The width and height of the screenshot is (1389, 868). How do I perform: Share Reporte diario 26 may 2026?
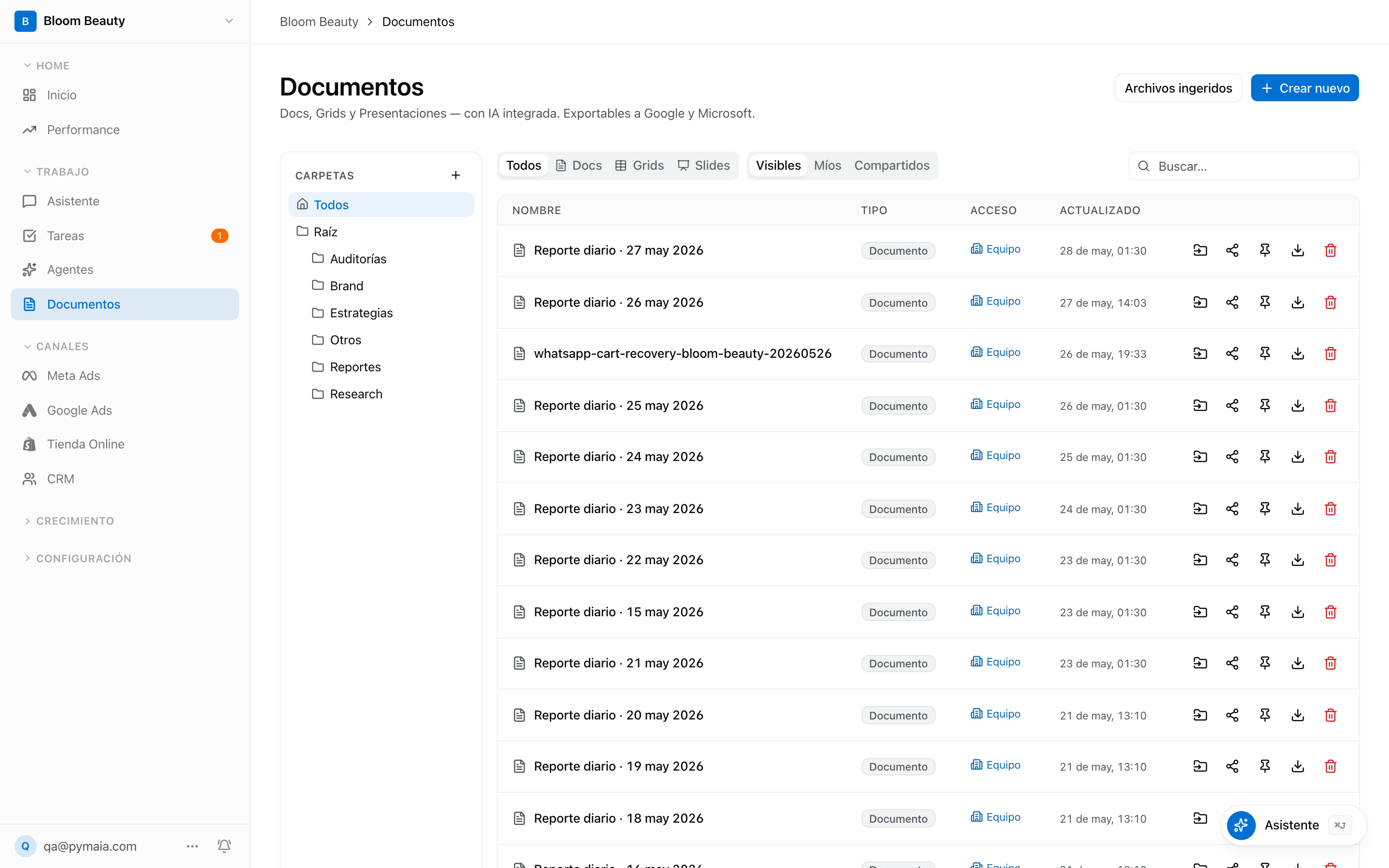1232,302
